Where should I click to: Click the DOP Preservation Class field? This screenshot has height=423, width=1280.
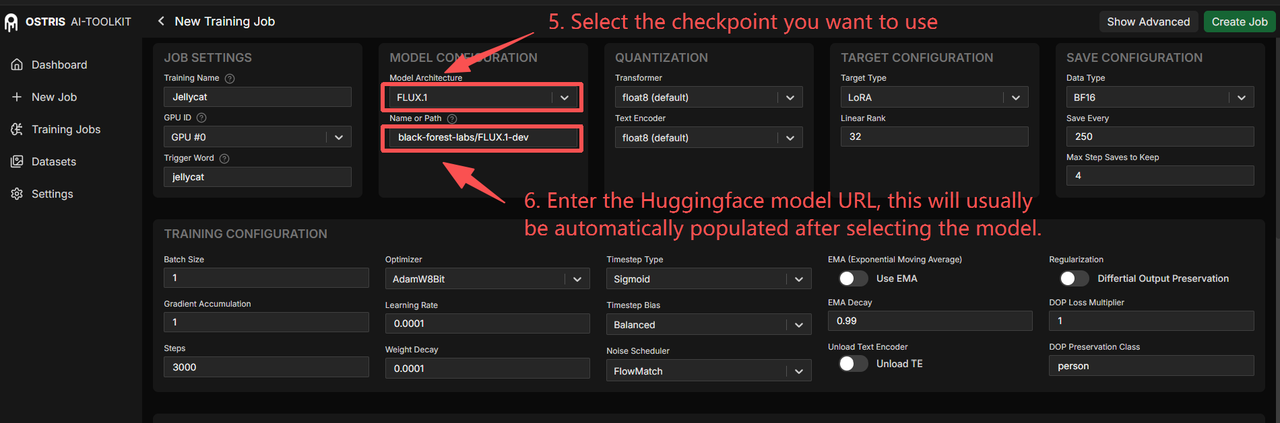(1151, 366)
